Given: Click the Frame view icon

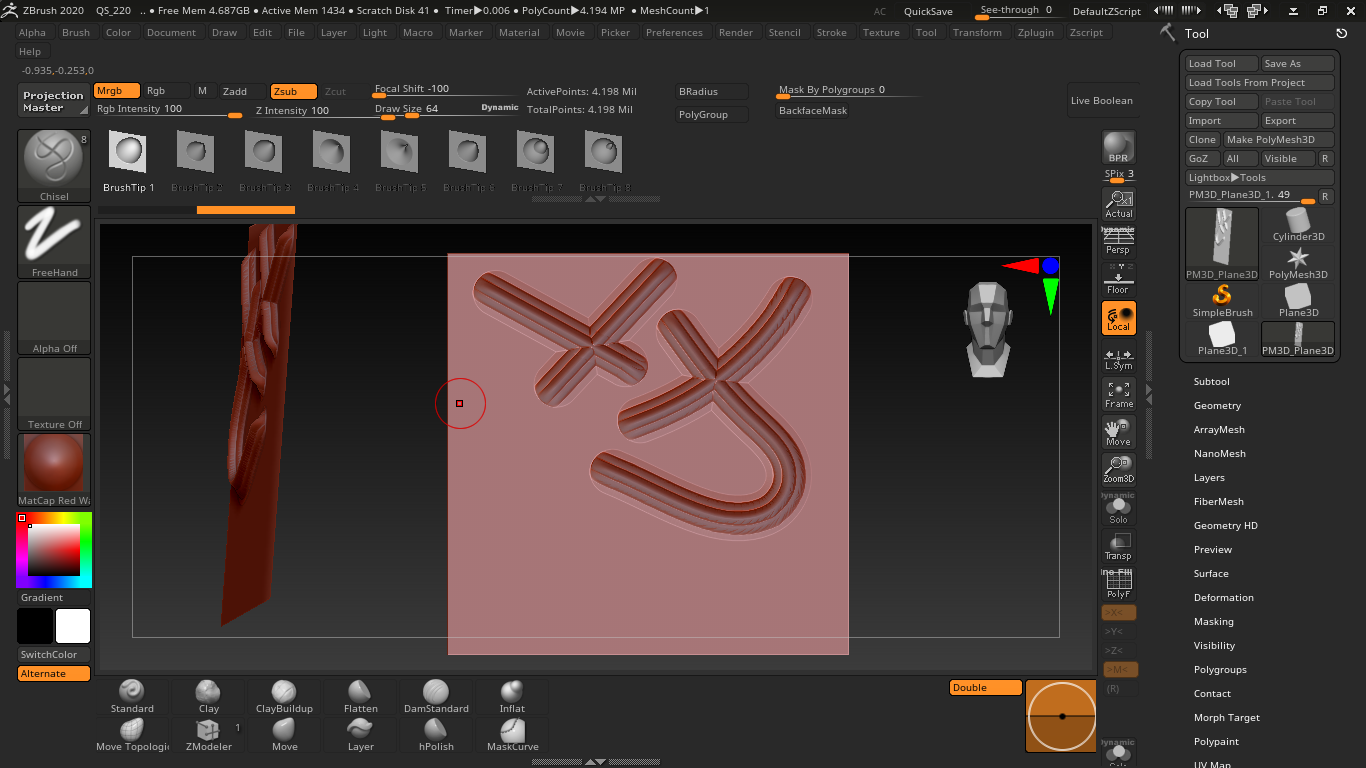Looking at the screenshot, I should [1118, 394].
